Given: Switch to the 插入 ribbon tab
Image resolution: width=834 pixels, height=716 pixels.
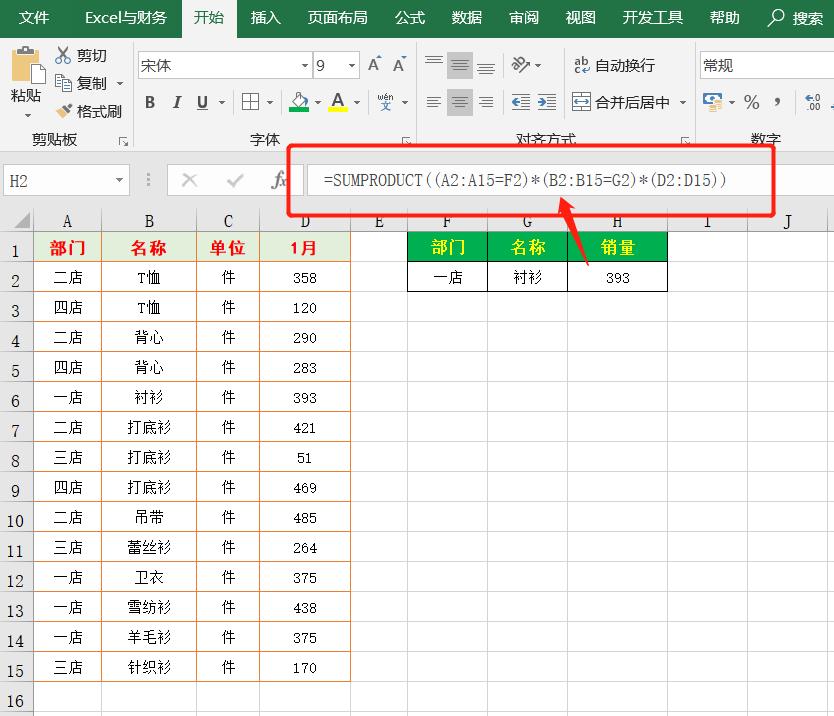Looking at the screenshot, I should pos(265,17).
